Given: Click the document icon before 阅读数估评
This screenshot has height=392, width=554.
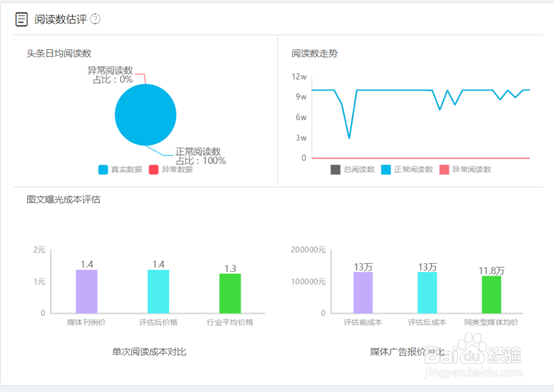Looking at the screenshot, I should pos(21,19).
